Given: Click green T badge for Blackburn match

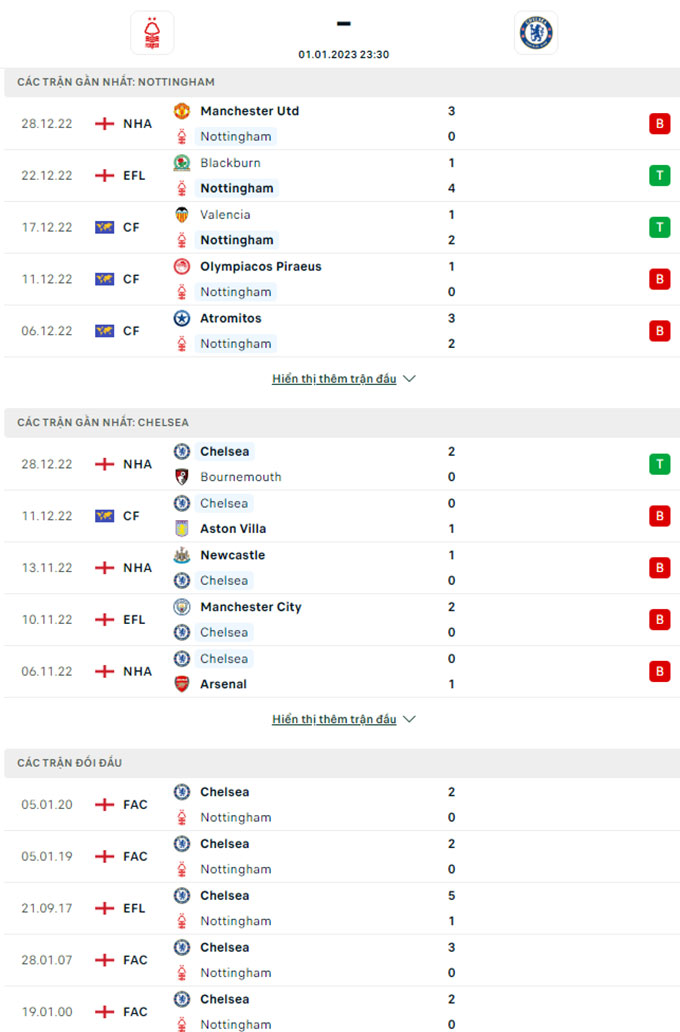Looking at the screenshot, I should (659, 176).
